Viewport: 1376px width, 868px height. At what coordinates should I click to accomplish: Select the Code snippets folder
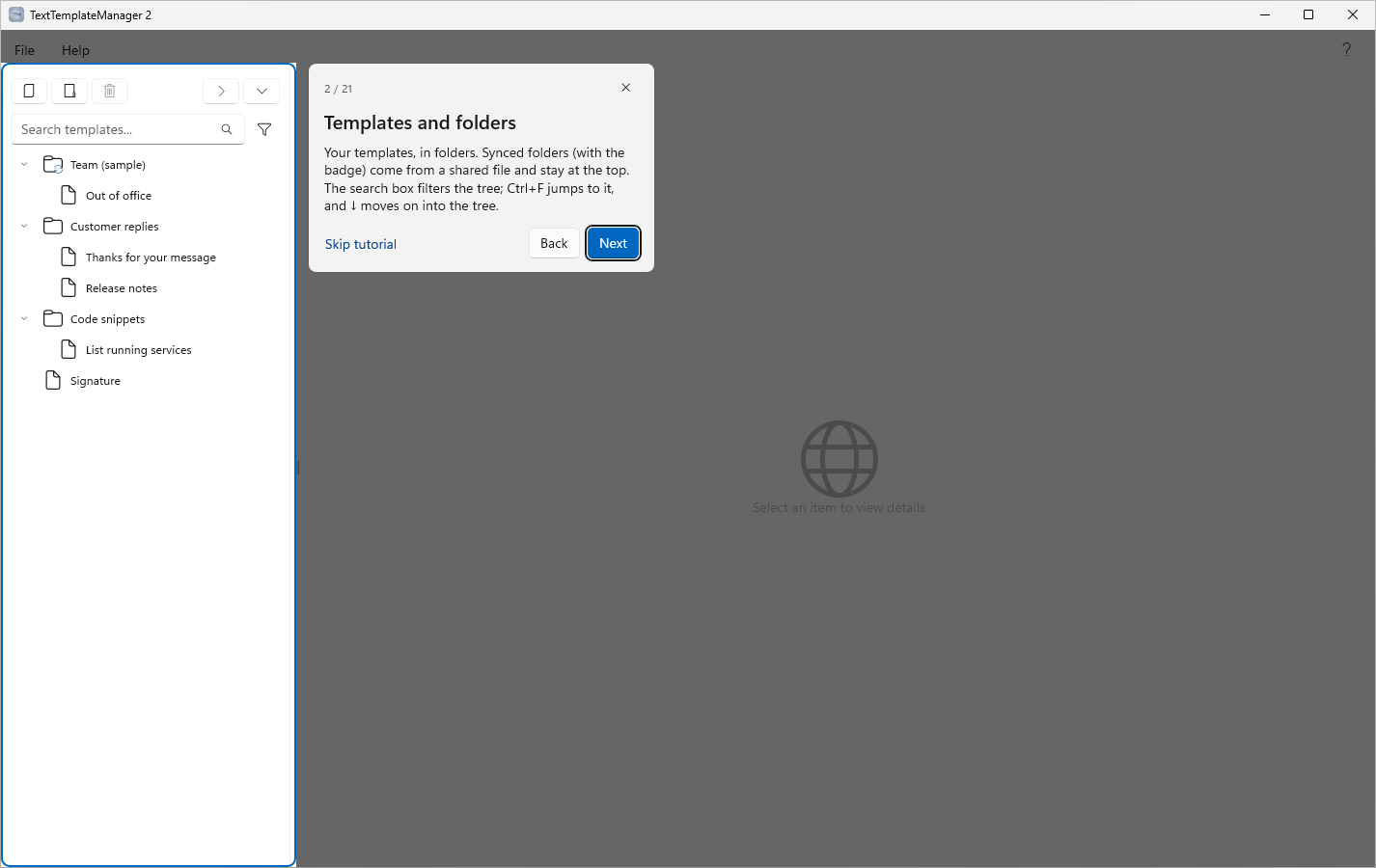tap(107, 319)
